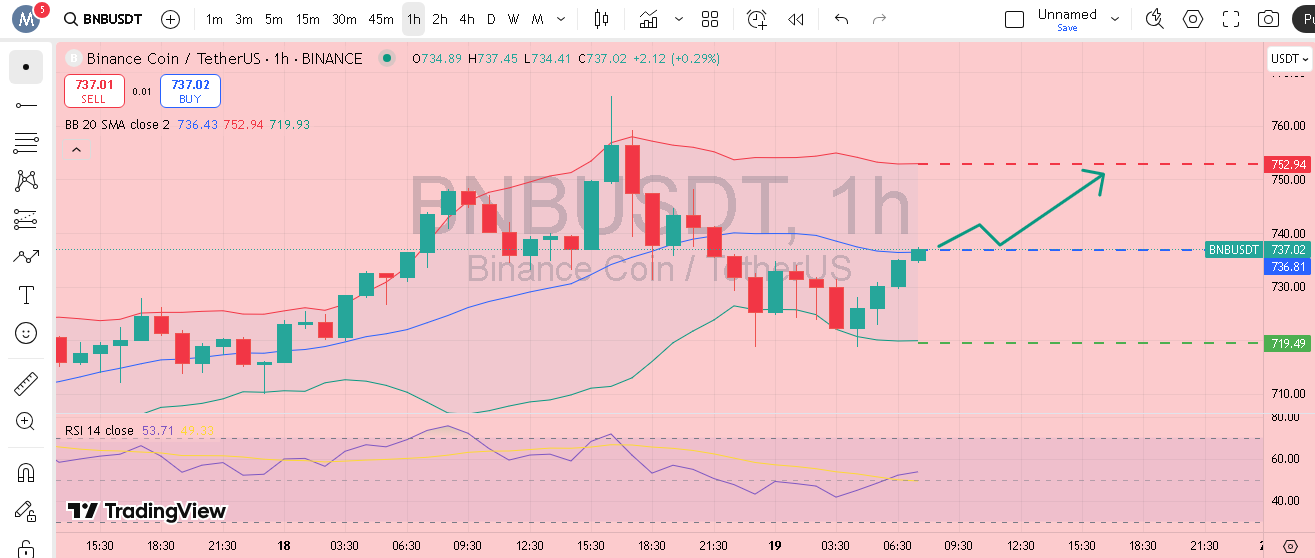
Task: Switch to the 3m timeframe
Action: coord(244,19)
